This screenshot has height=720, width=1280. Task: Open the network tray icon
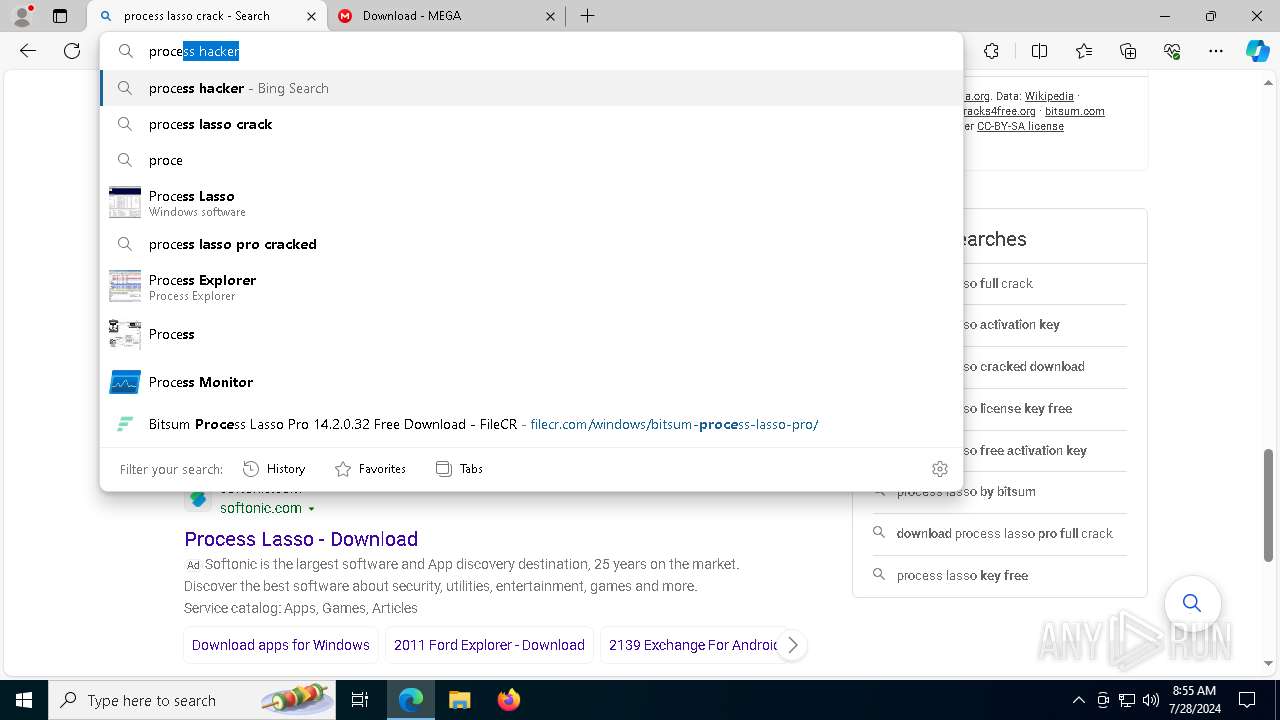pos(1127,700)
